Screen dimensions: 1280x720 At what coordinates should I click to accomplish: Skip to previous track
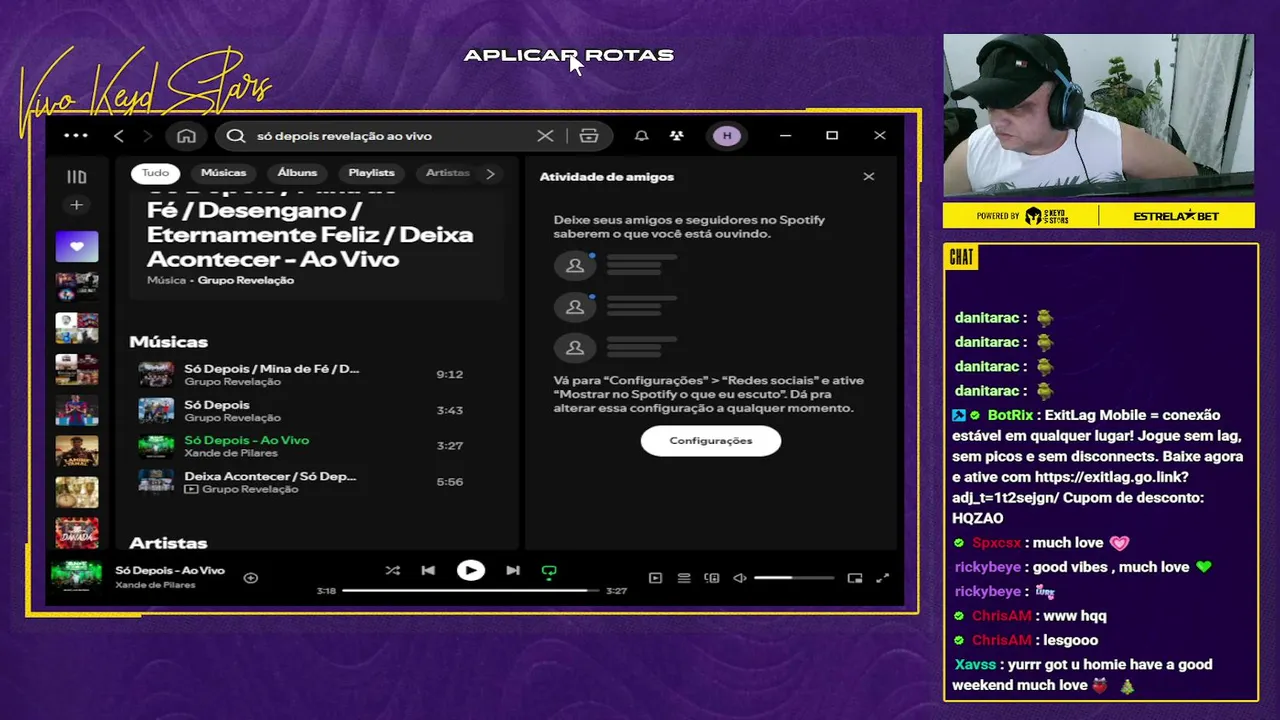pyautogui.click(x=428, y=571)
